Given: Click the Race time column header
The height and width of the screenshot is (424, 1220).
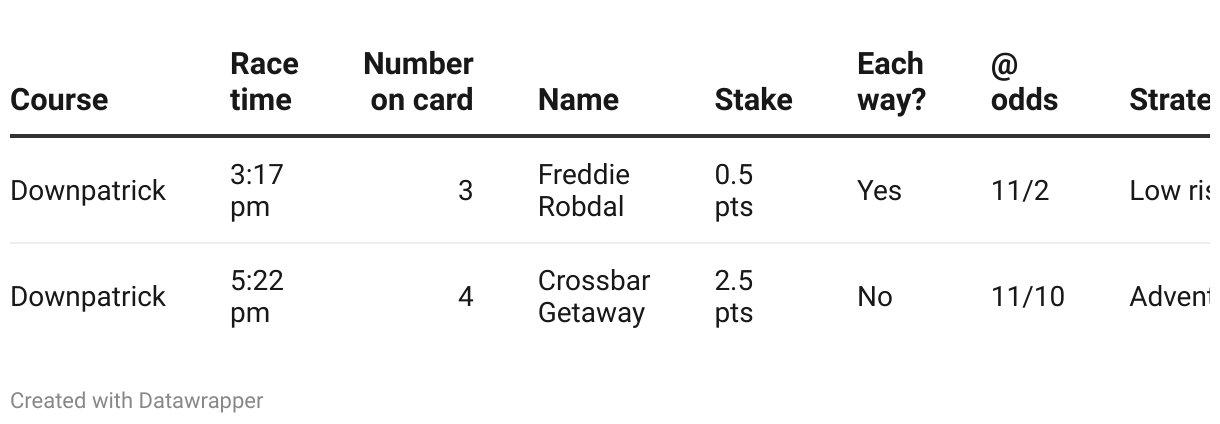Looking at the screenshot, I should (264, 82).
